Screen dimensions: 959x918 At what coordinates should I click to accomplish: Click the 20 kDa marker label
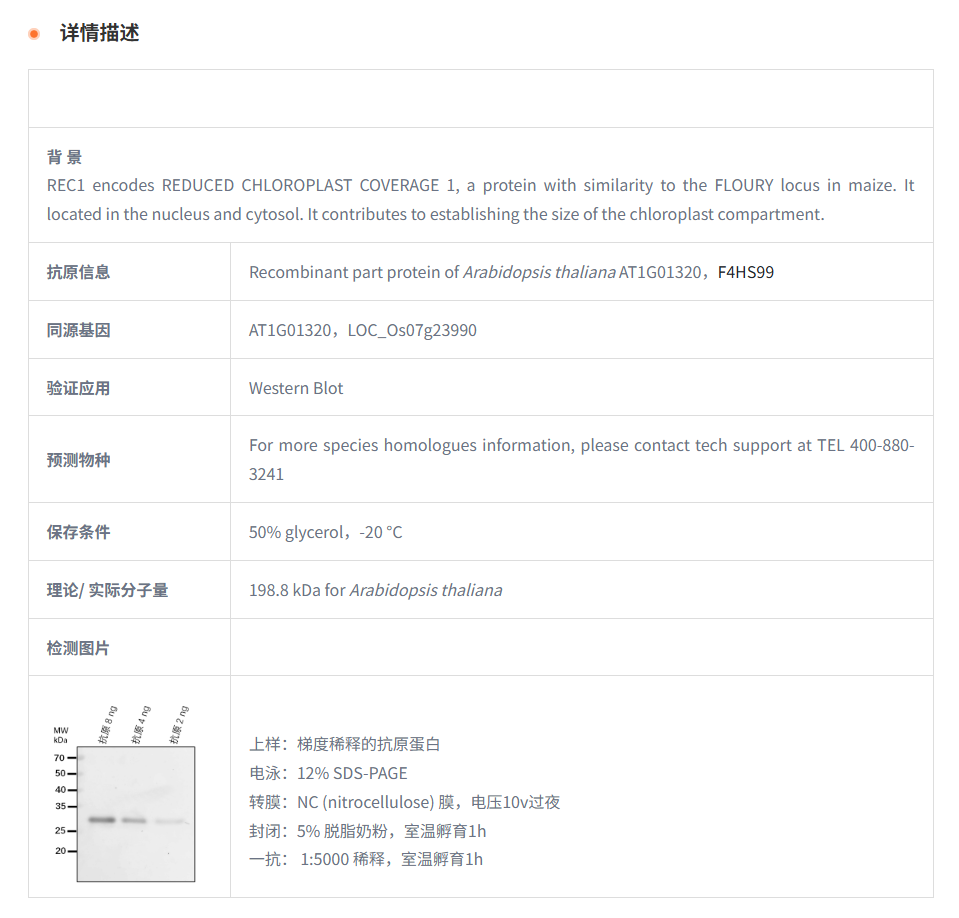pos(60,851)
